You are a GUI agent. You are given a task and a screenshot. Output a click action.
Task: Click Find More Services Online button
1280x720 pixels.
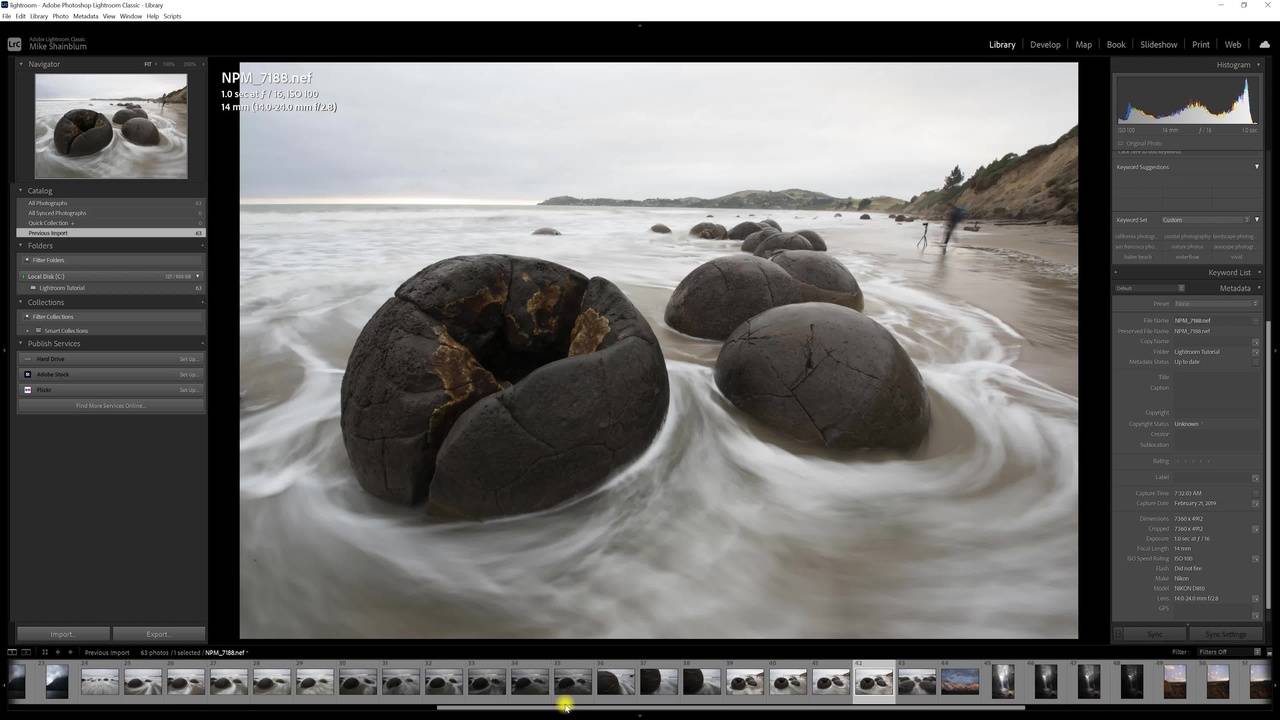tap(110, 406)
